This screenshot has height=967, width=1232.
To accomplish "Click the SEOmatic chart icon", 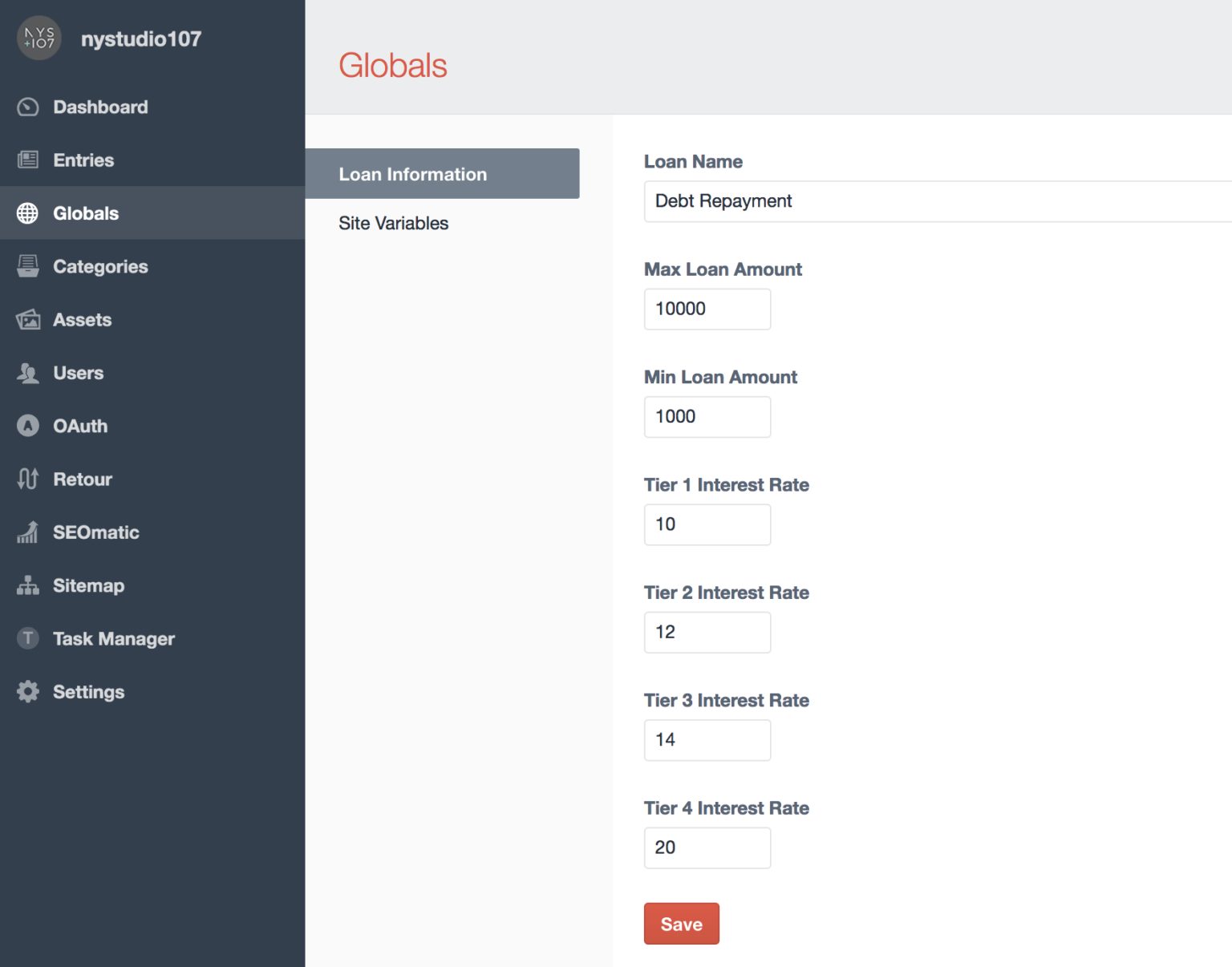I will pos(28,532).
